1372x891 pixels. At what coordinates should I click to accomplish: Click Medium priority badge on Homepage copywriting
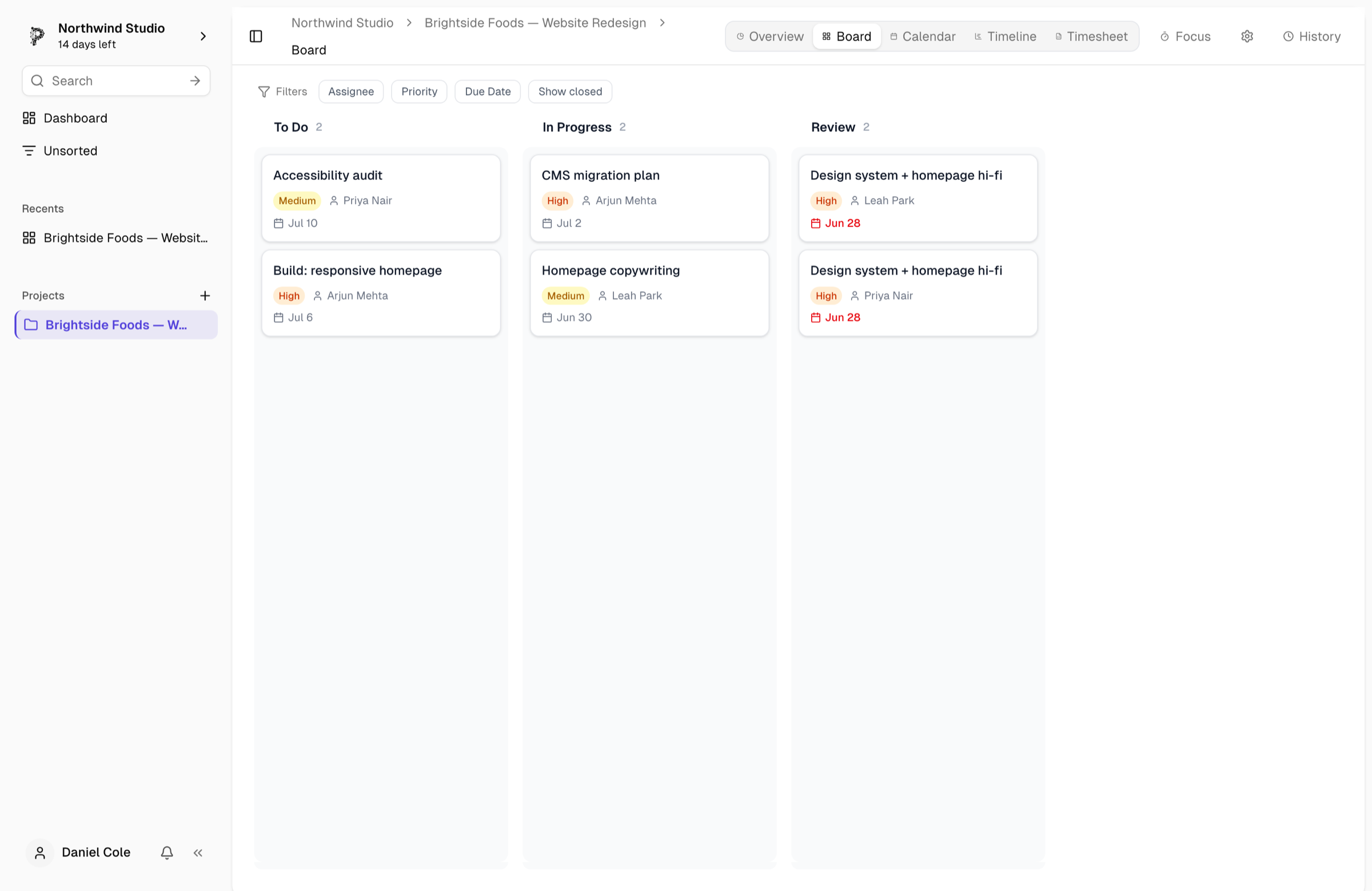pos(565,296)
